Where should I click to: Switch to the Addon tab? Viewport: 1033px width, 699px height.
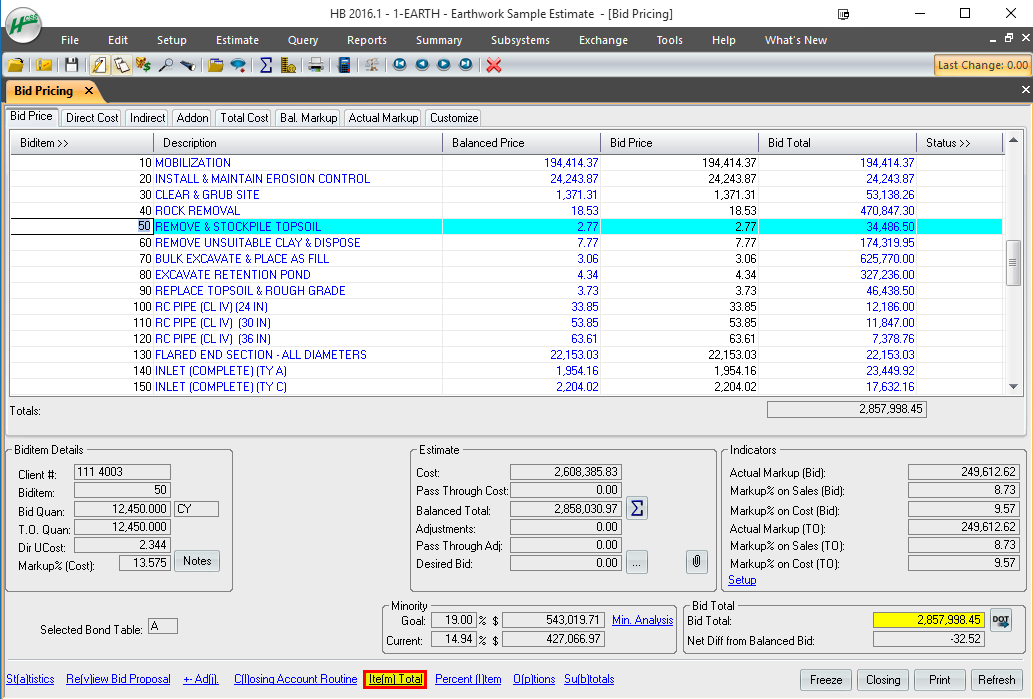tap(192, 118)
